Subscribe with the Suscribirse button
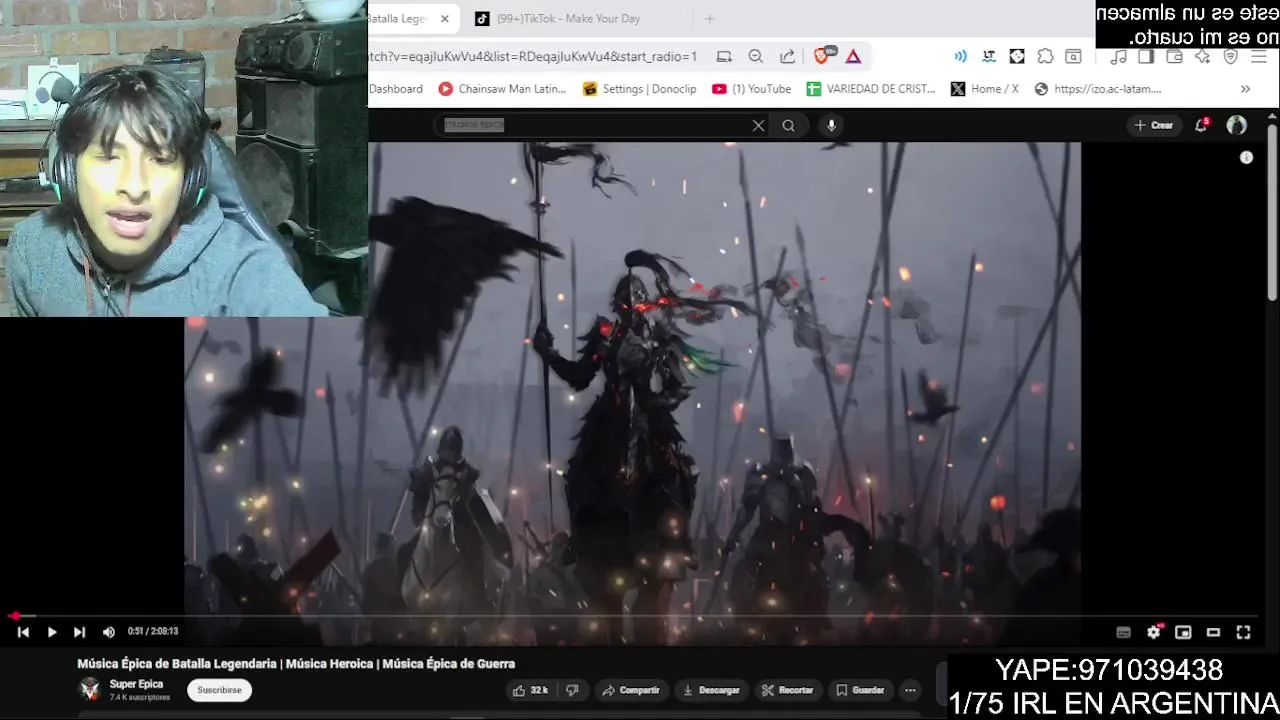 [219, 690]
